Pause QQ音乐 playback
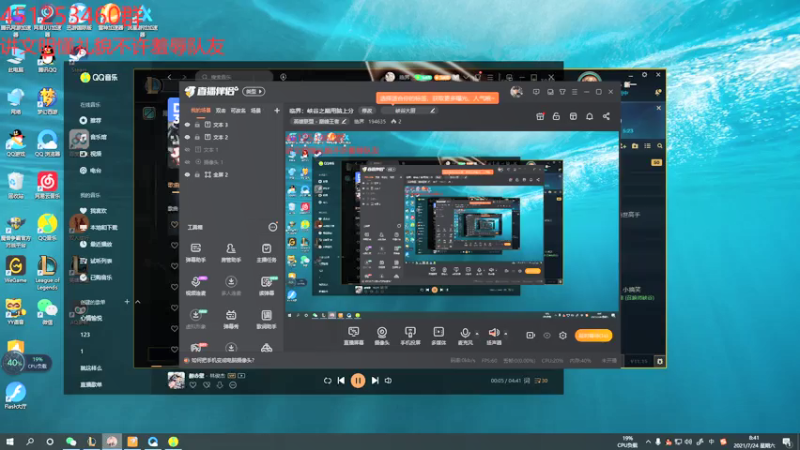The height and width of the screenshot is (450, 800). [358, 381]
